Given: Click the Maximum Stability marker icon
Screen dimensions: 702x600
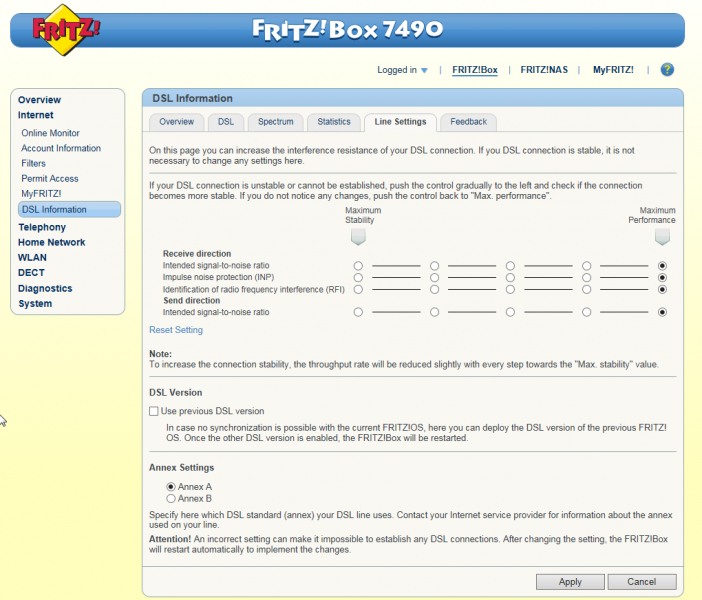Looking at the screenshot, I should [358, 238].
